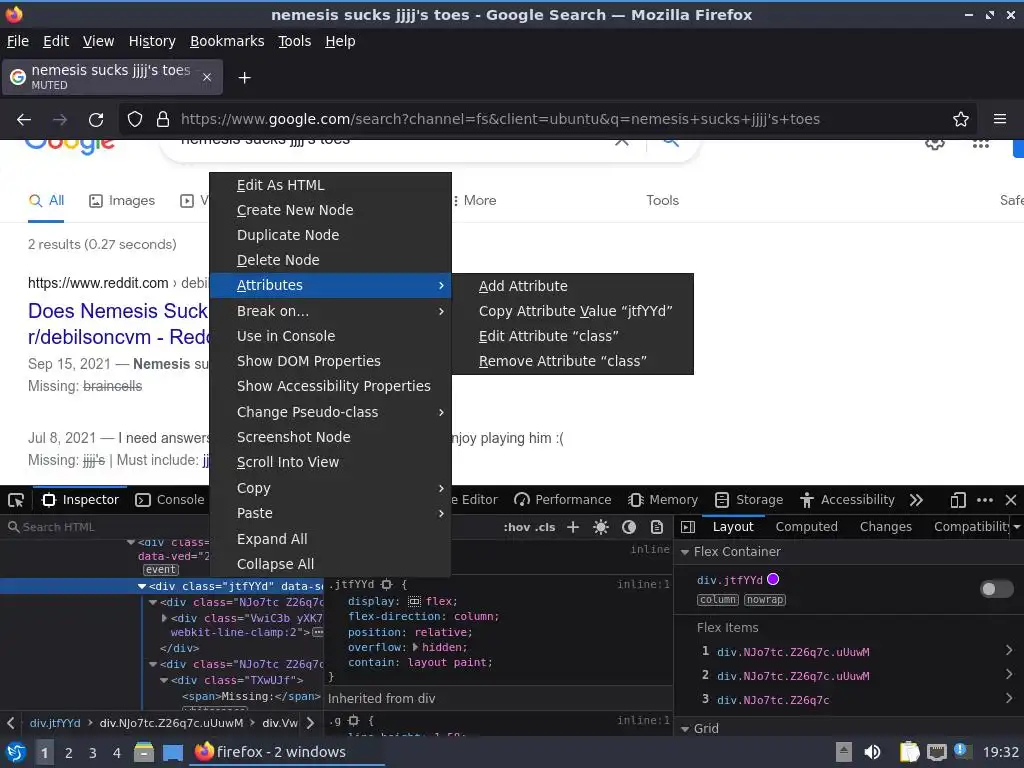Click the site security padlock icon
This screenshot has width=1024, height=768.
click(163, 120)
